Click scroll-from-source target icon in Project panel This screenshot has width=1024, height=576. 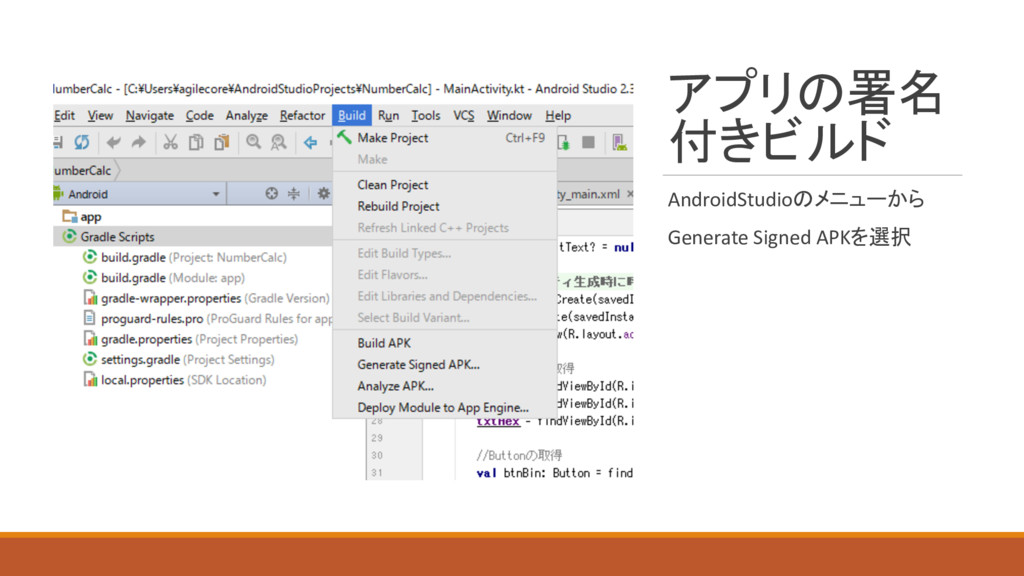(x=272, y=193)
